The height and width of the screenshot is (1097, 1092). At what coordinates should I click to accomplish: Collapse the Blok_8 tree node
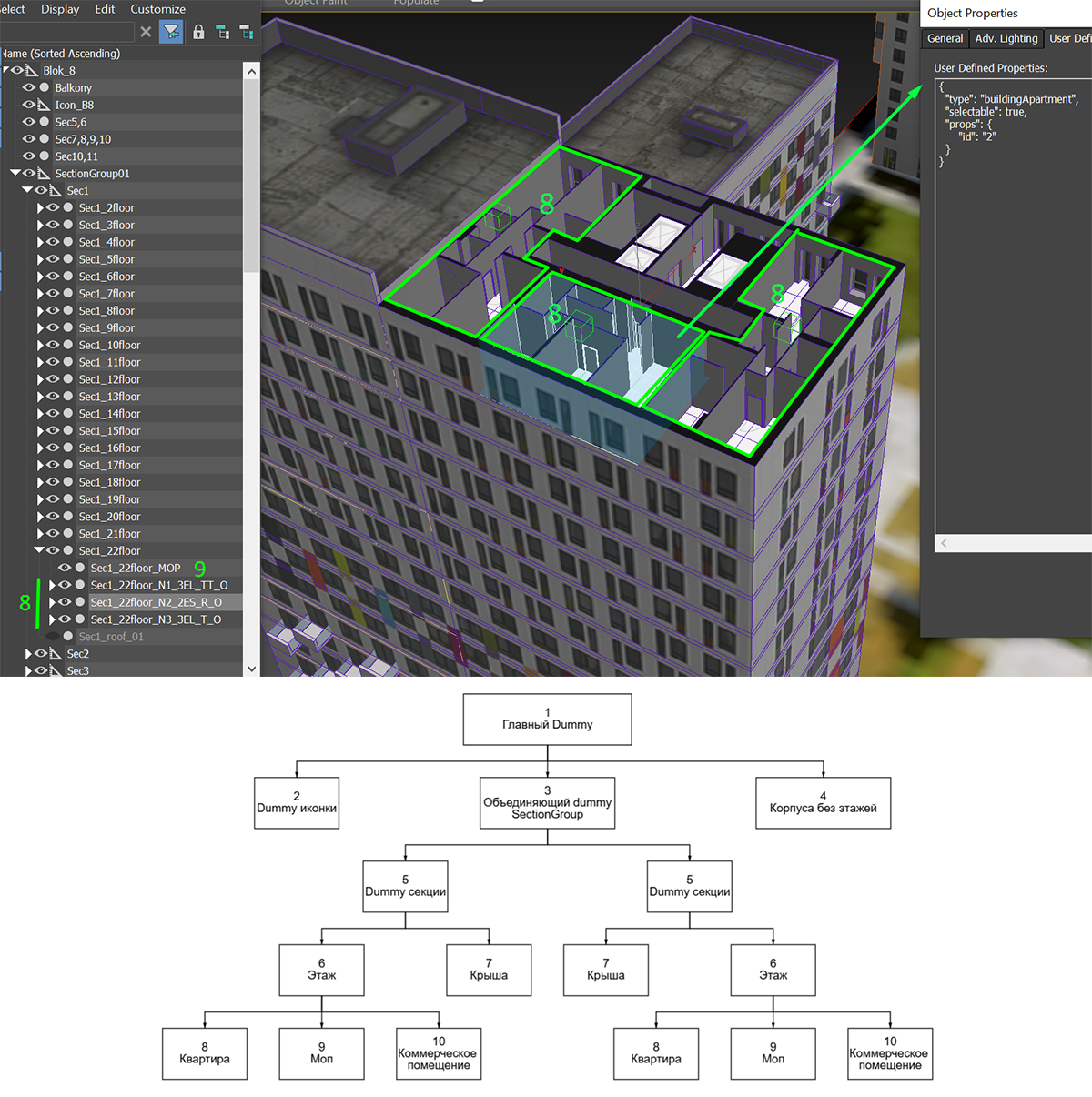pos(6,70)
